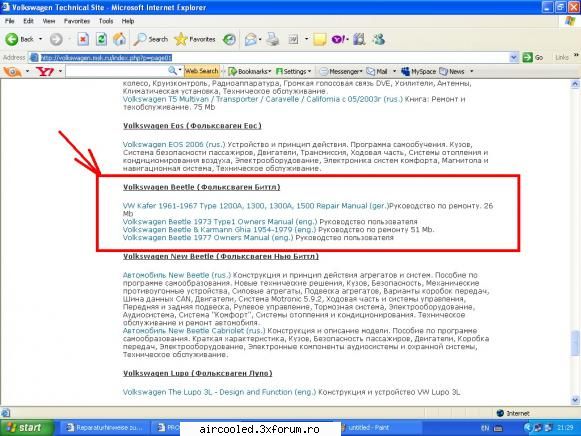Open the Home page icon

119,39
